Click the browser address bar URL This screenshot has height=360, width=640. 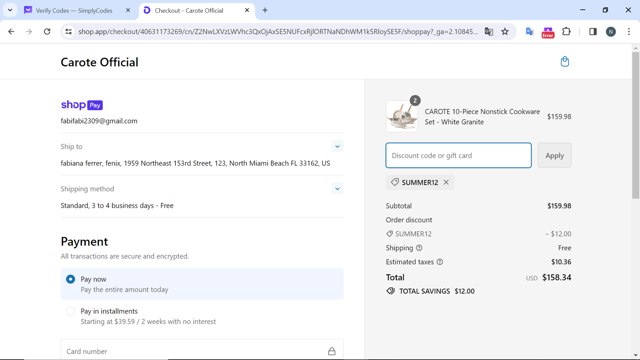coord(278,31)
